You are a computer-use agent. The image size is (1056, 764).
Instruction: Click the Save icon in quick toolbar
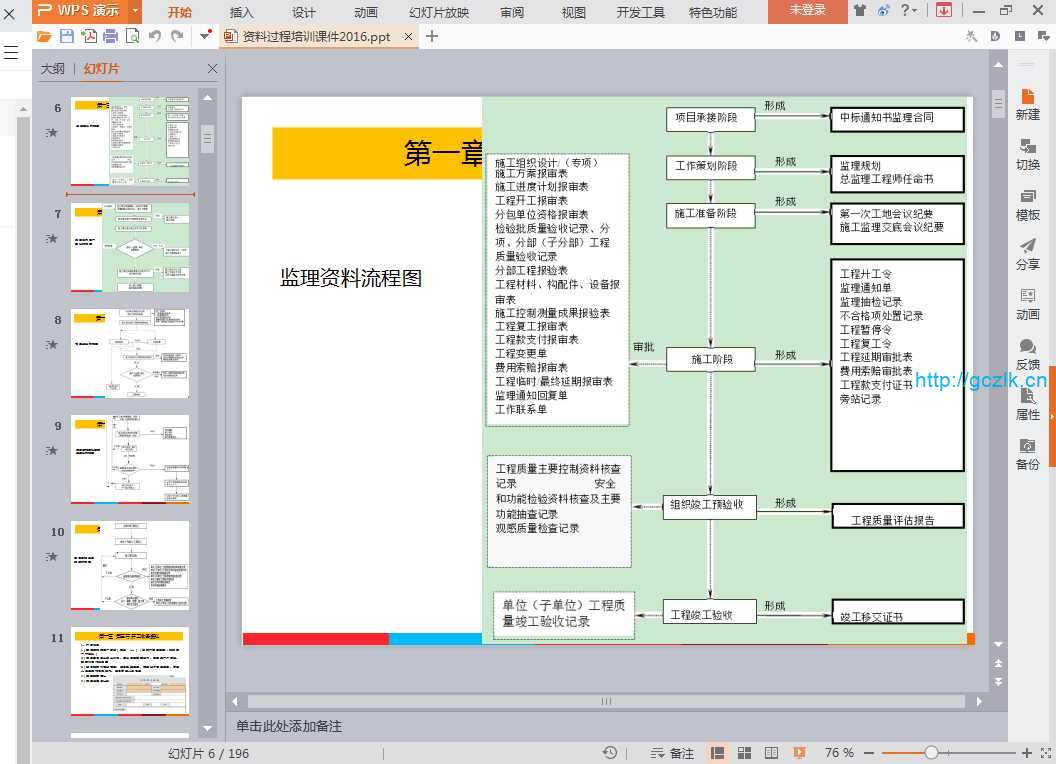tap(66, 36)
